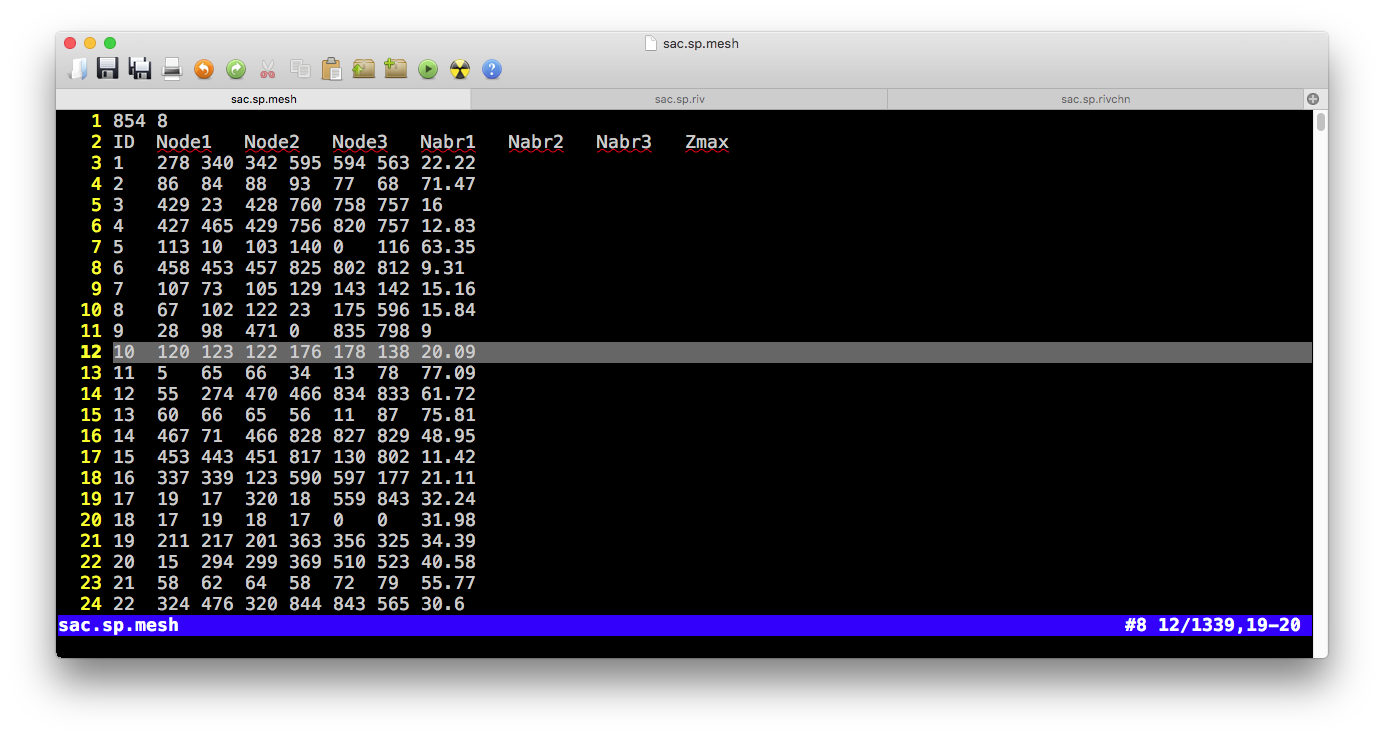
Task: Cut selection using the scissors icon
Action: pos(267,69)
